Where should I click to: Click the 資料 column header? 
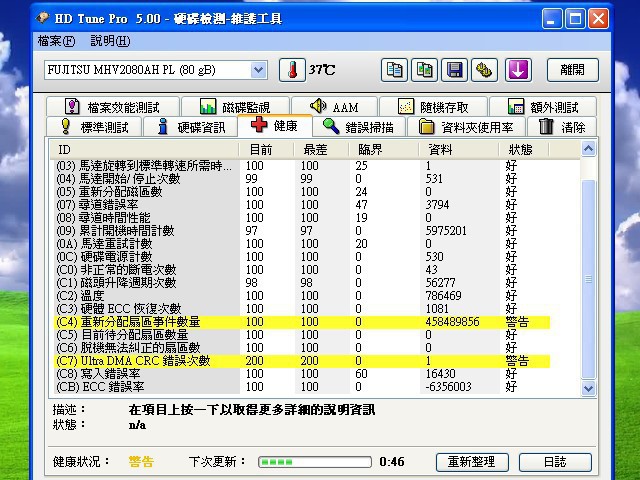pyautogui.click(x=459, y=149)
